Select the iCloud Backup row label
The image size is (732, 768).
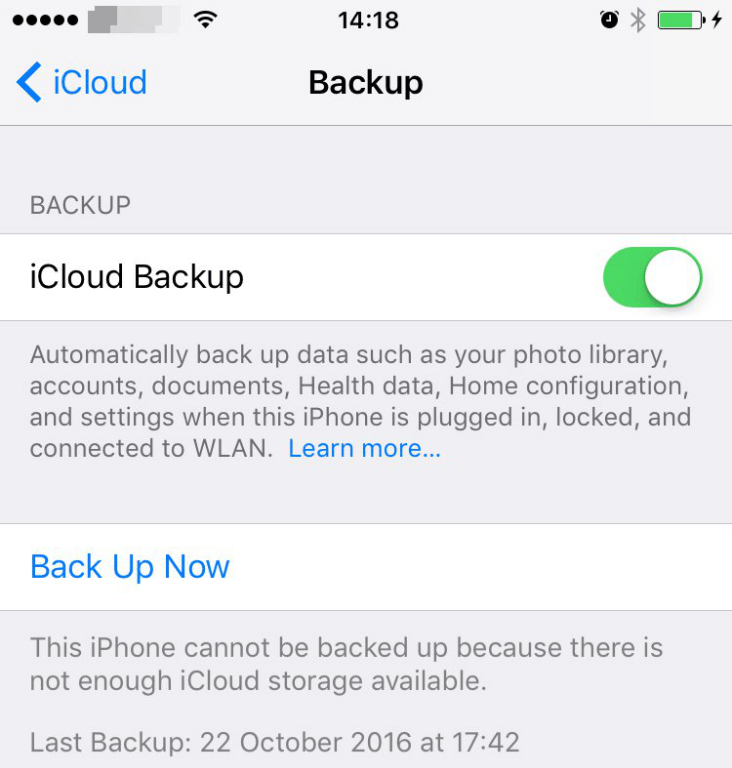[137, 277]
